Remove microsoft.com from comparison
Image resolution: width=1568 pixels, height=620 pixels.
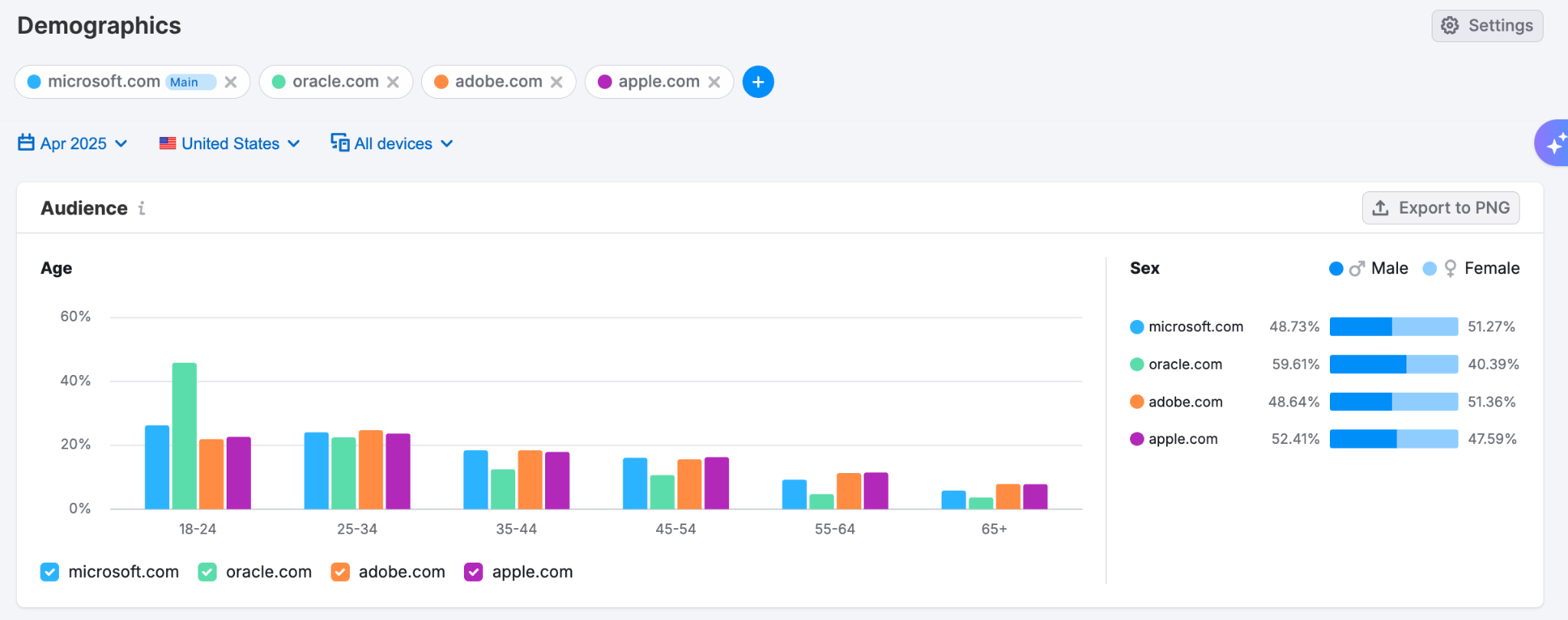tap(230, 82)
